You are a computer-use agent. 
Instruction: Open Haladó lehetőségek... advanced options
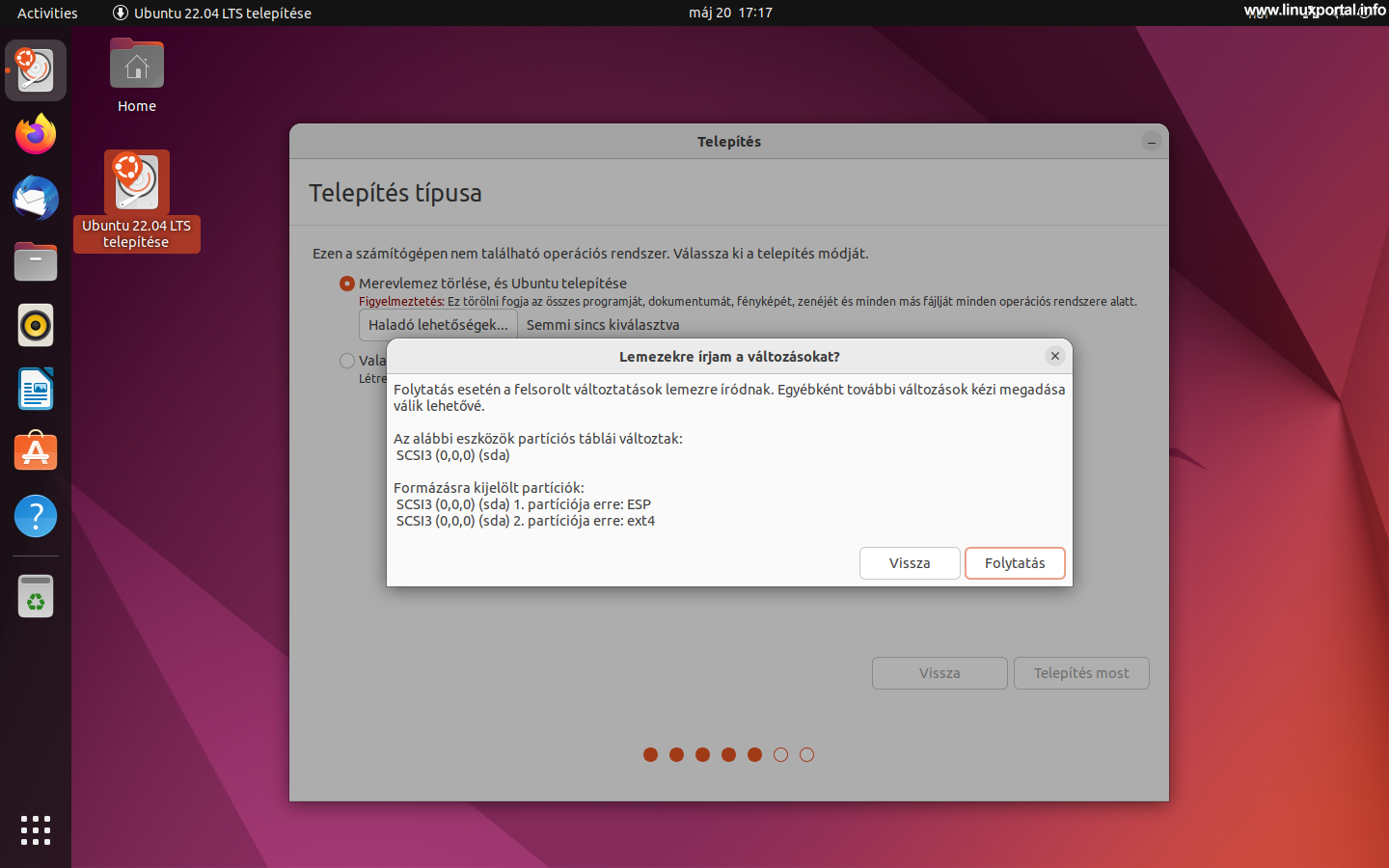[438, 325]
